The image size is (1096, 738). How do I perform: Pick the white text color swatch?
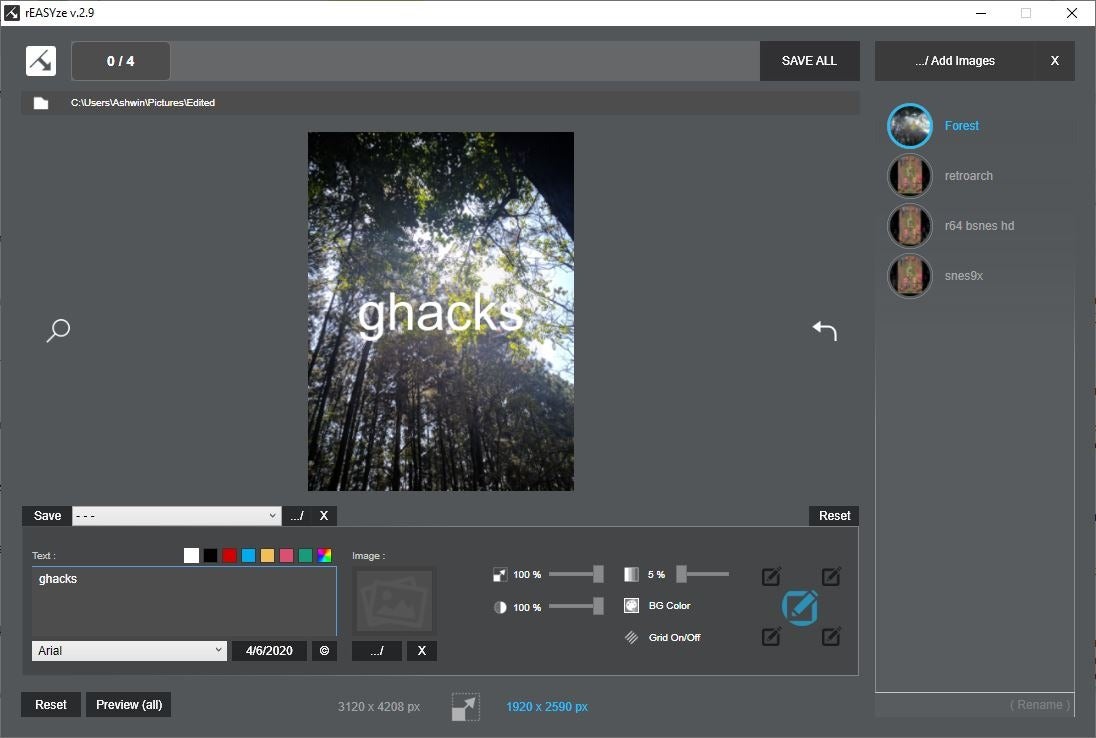coord(192,556)
